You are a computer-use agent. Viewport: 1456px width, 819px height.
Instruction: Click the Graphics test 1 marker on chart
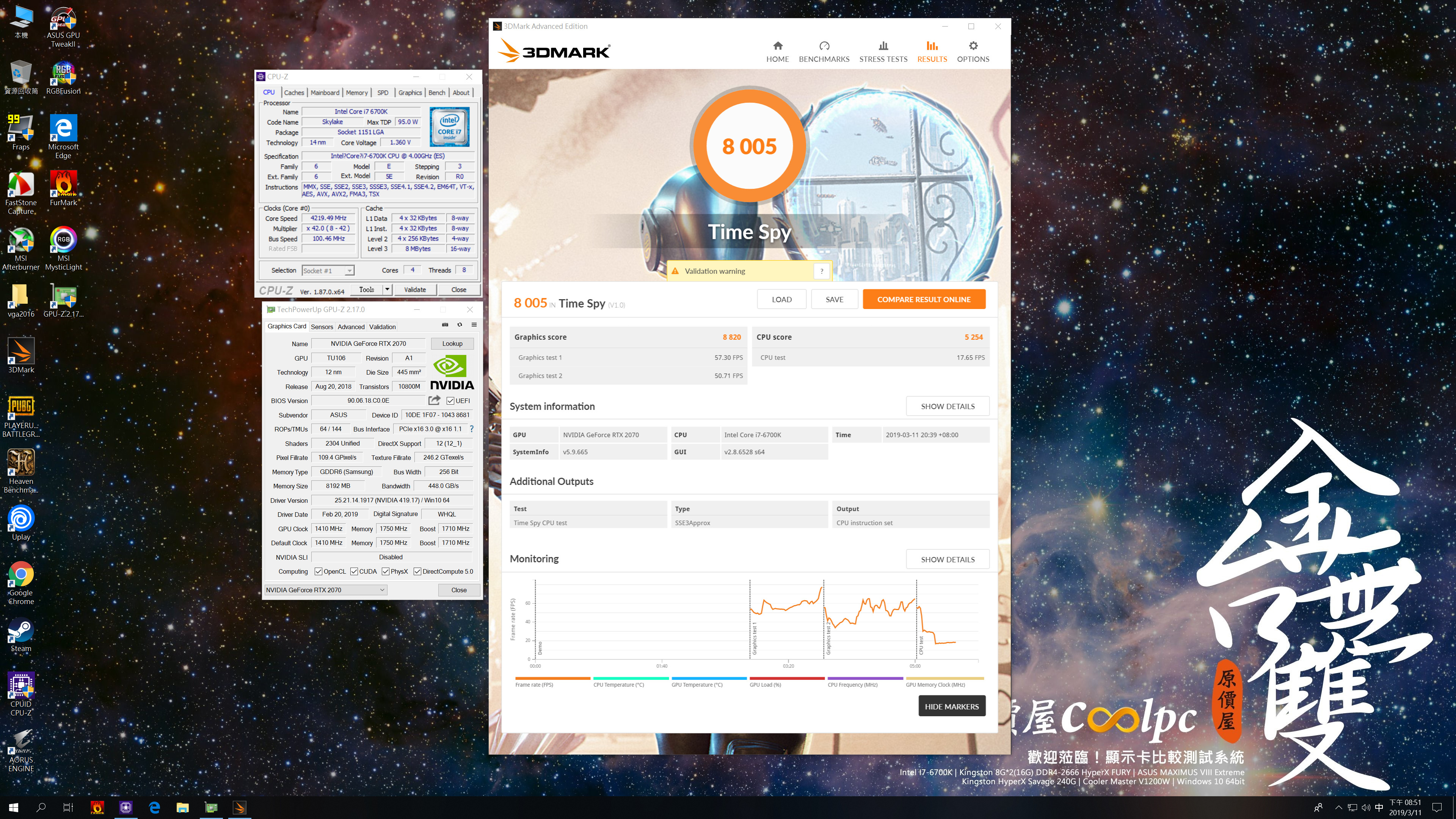coord(754,639)
